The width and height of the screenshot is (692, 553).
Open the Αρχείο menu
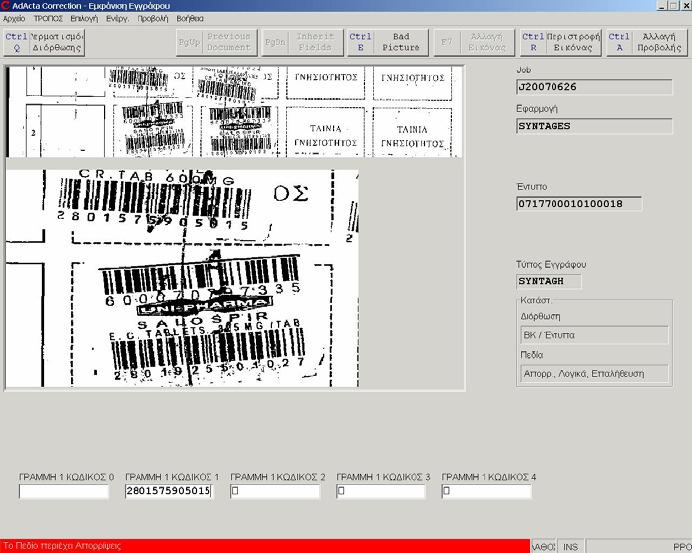tap(14, 19)
